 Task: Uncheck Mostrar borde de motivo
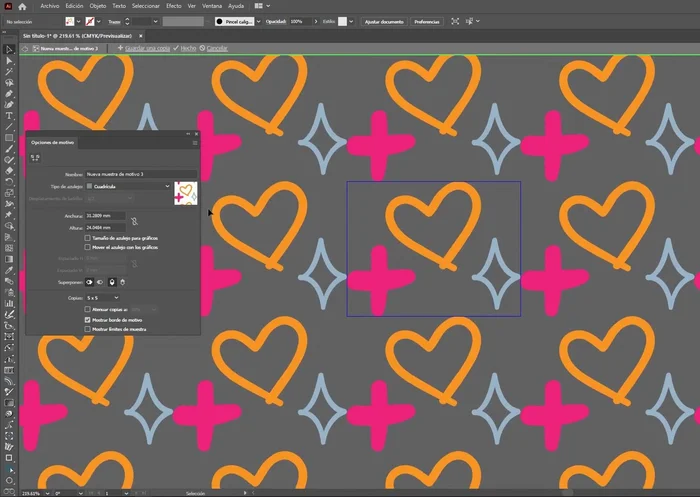click(88, 319)
